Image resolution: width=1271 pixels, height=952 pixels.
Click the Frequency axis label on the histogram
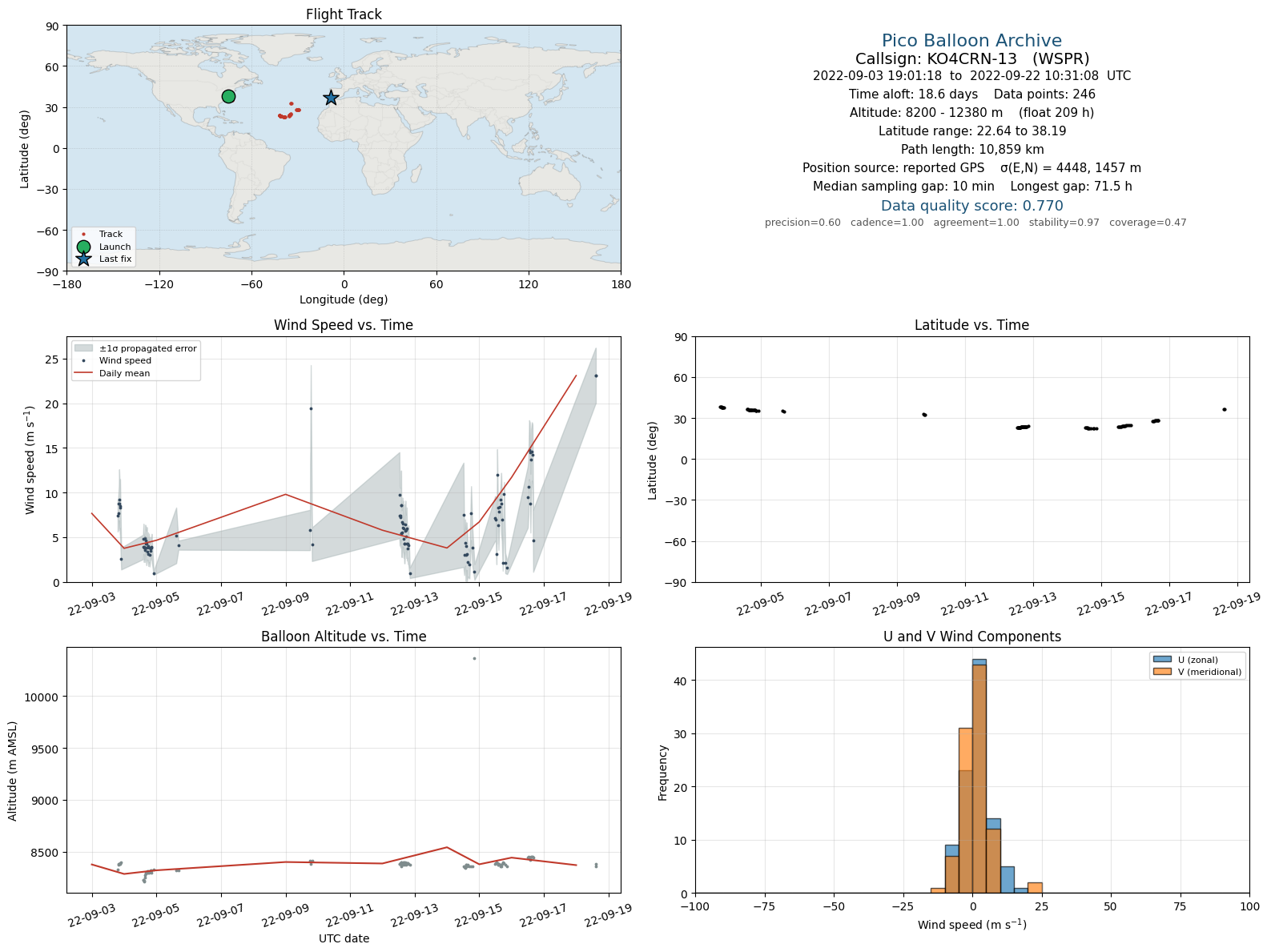tap(662, 773)
